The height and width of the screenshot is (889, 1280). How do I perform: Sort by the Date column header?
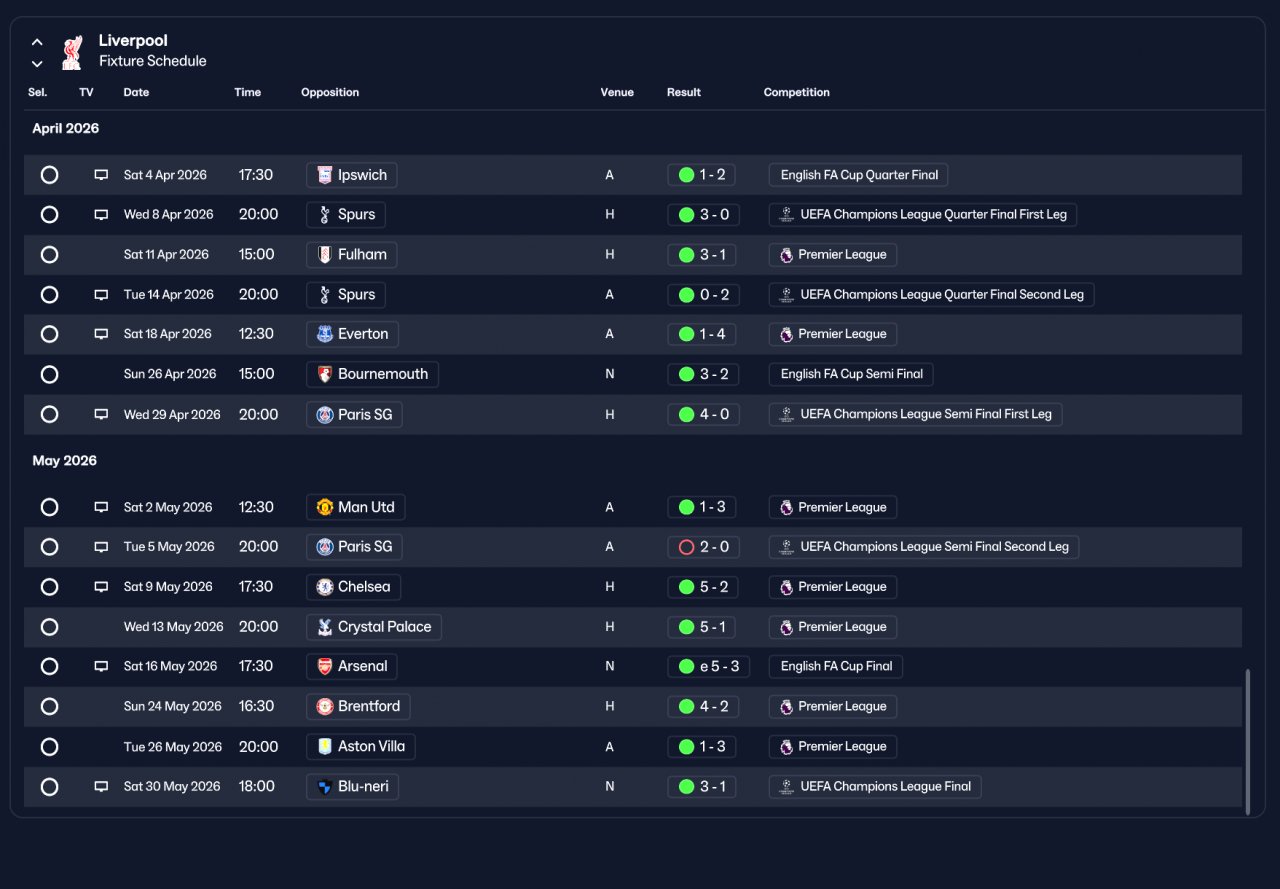[x=136, y=92]
